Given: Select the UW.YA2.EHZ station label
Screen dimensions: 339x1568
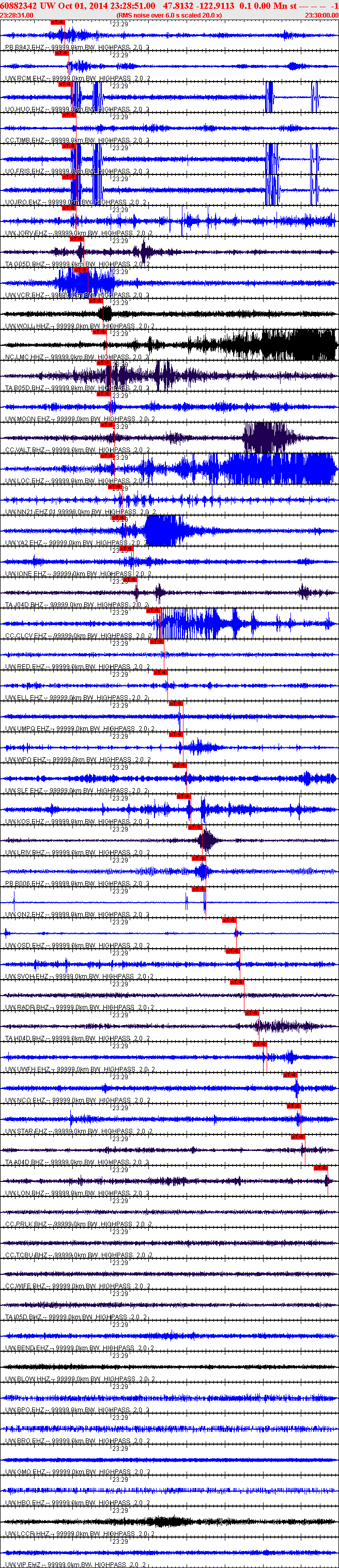Looking at the screenshot, I should pyautogui.click(x=75, y=543).
